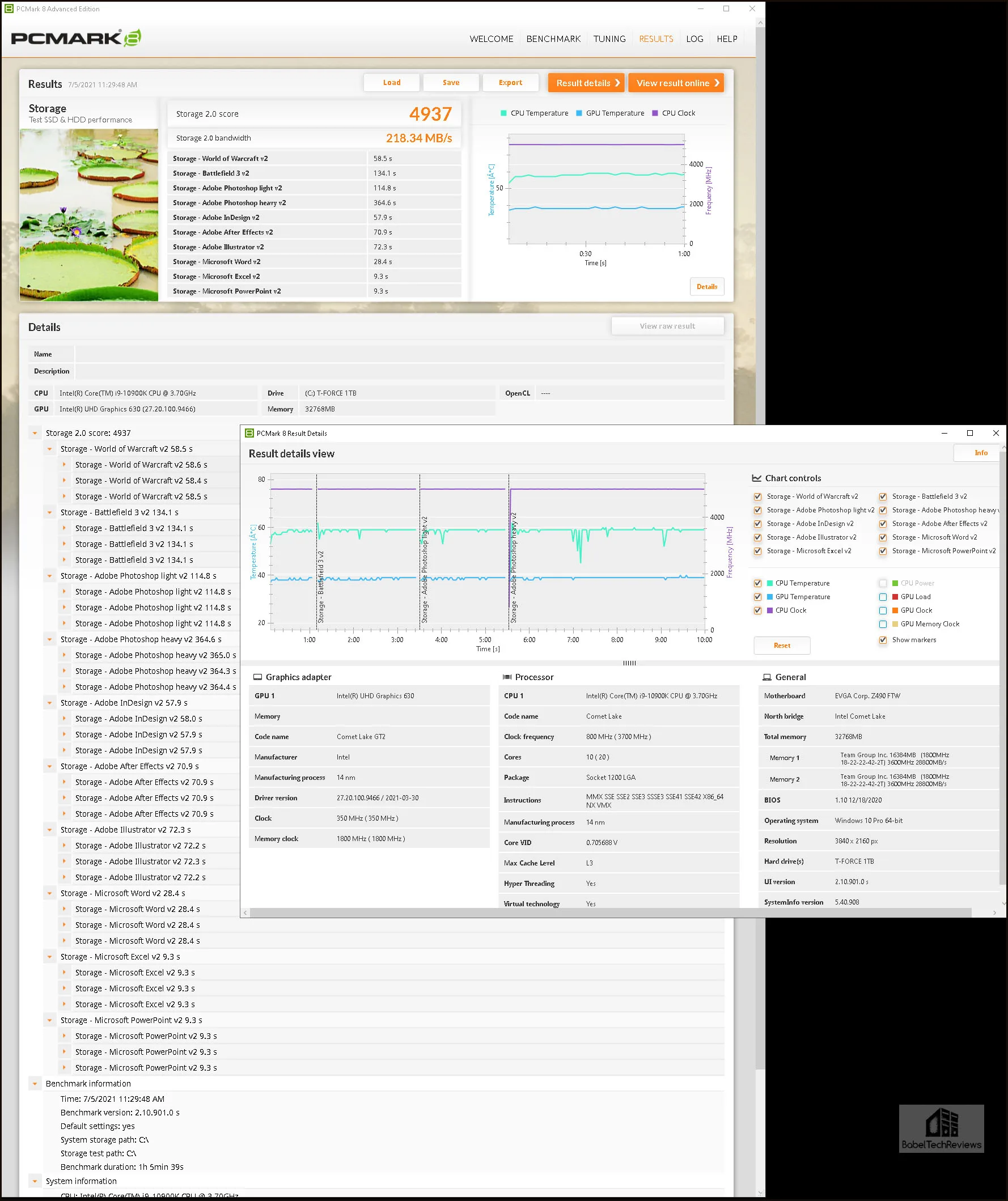Click View result online button
The image size is (1008, 1201).
(676, 83)
